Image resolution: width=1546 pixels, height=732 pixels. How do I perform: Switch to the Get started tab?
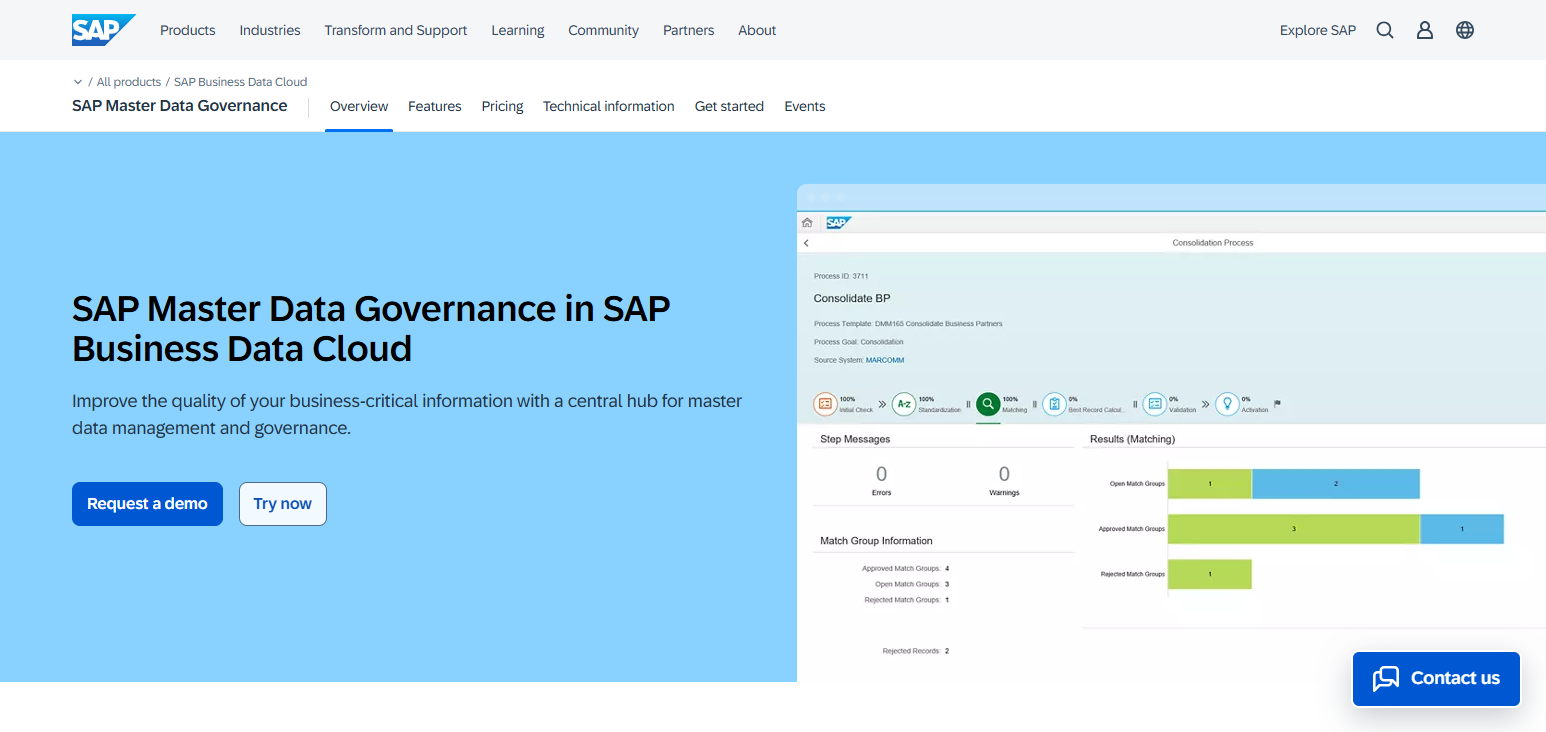click(x=729, y=106)
